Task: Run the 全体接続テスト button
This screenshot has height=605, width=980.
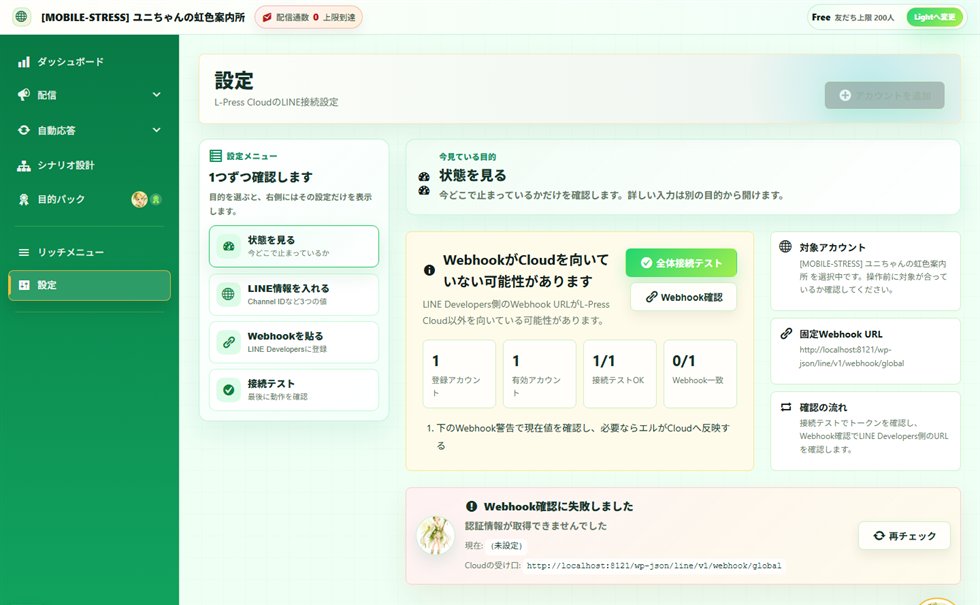Action: point(681,263)
